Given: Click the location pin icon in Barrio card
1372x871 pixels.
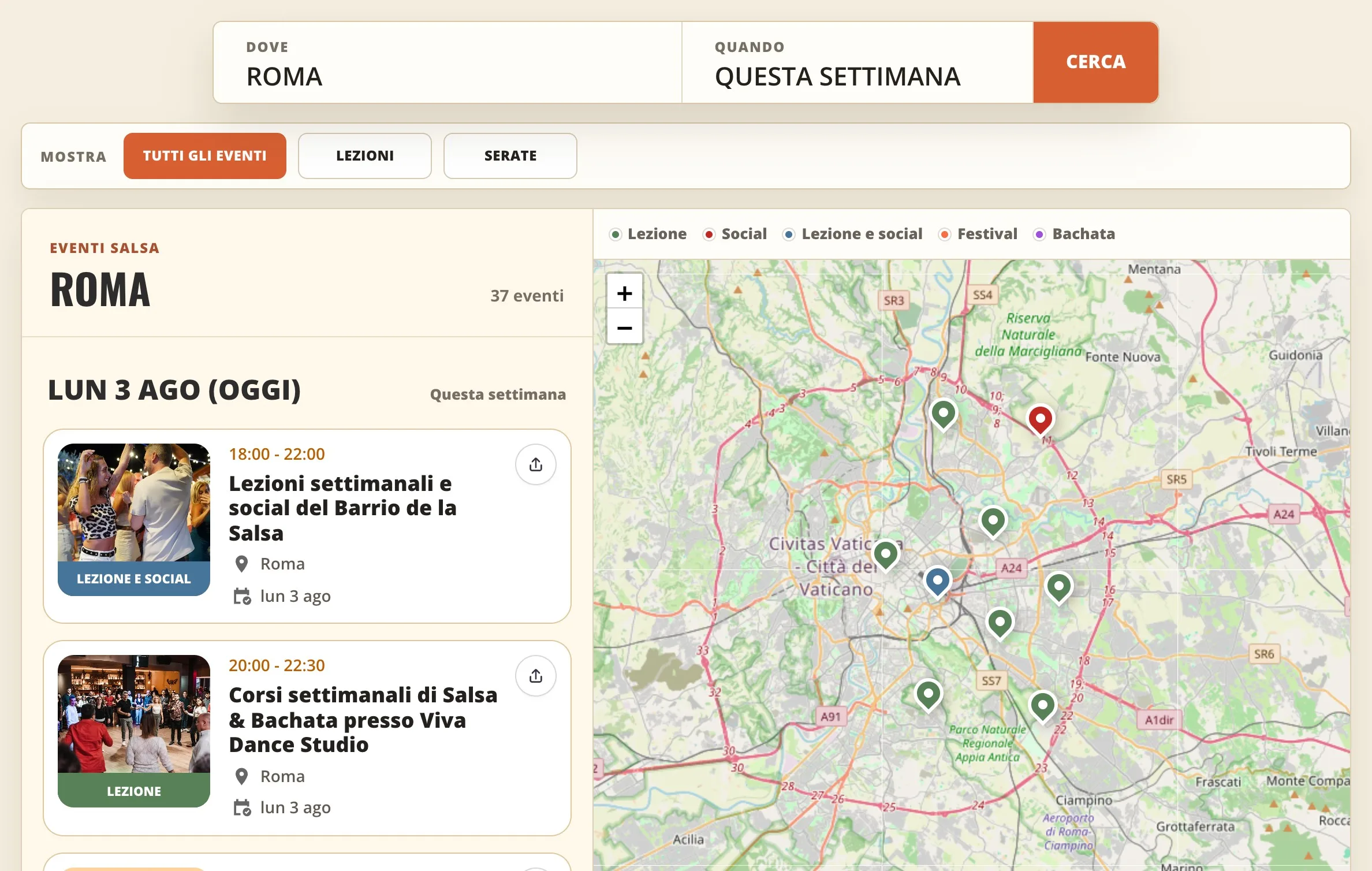Looking at the screenshot, I should click(242, 564).
